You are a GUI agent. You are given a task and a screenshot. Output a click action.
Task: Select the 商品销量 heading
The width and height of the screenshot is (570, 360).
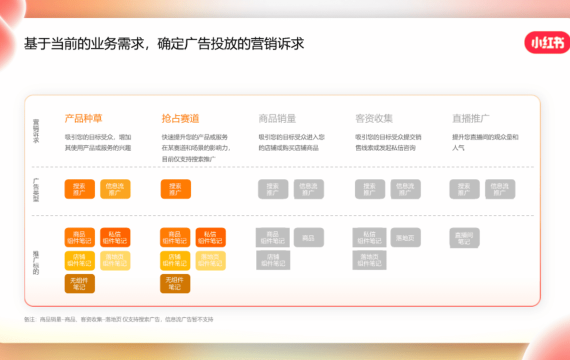pos(277,119)
